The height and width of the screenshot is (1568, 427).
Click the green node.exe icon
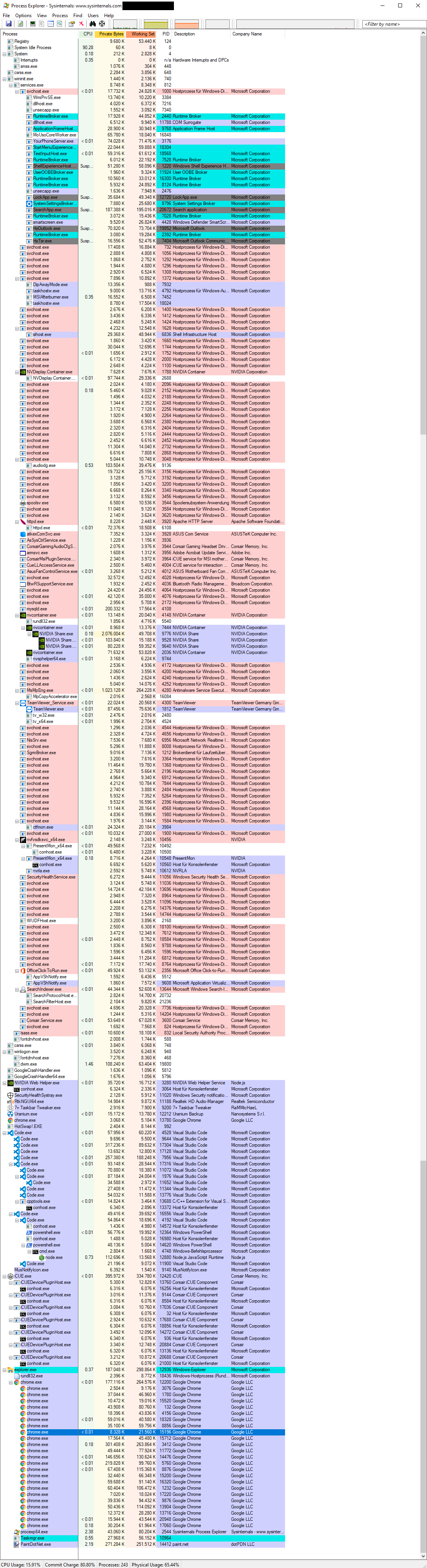[41, 1257]
